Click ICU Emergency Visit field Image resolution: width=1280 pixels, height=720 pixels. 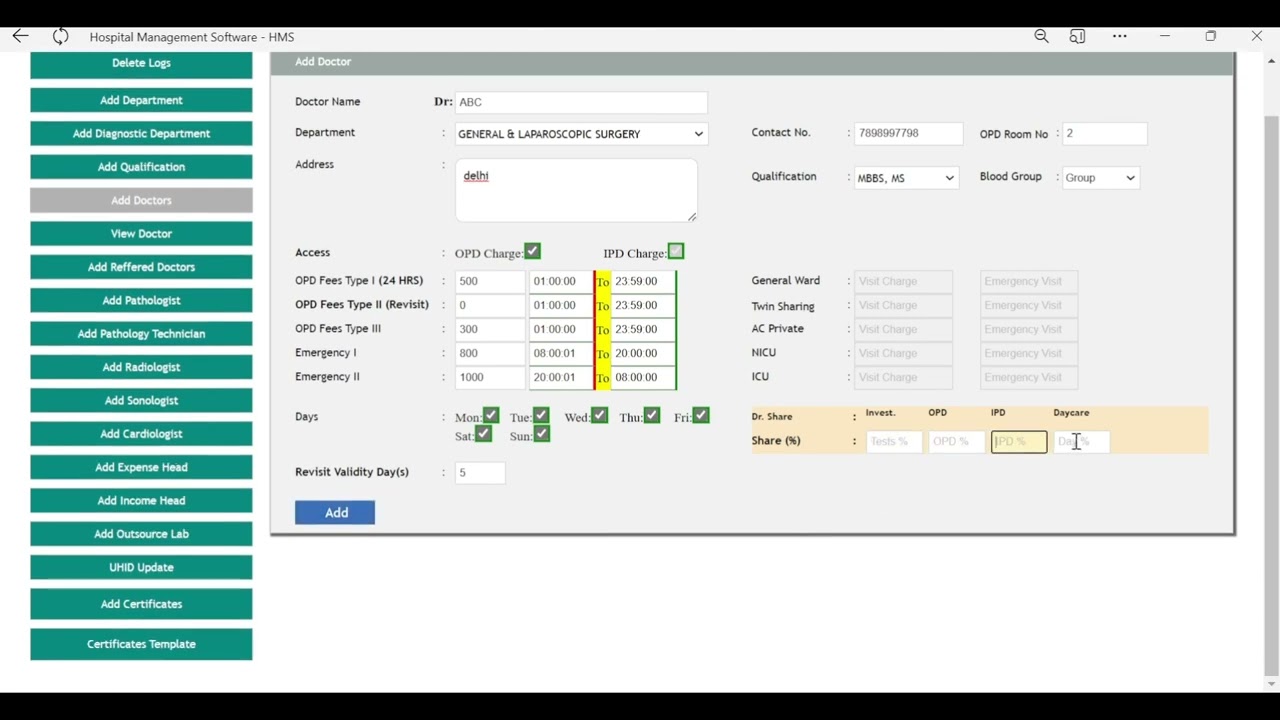(x=1029, y=377)
